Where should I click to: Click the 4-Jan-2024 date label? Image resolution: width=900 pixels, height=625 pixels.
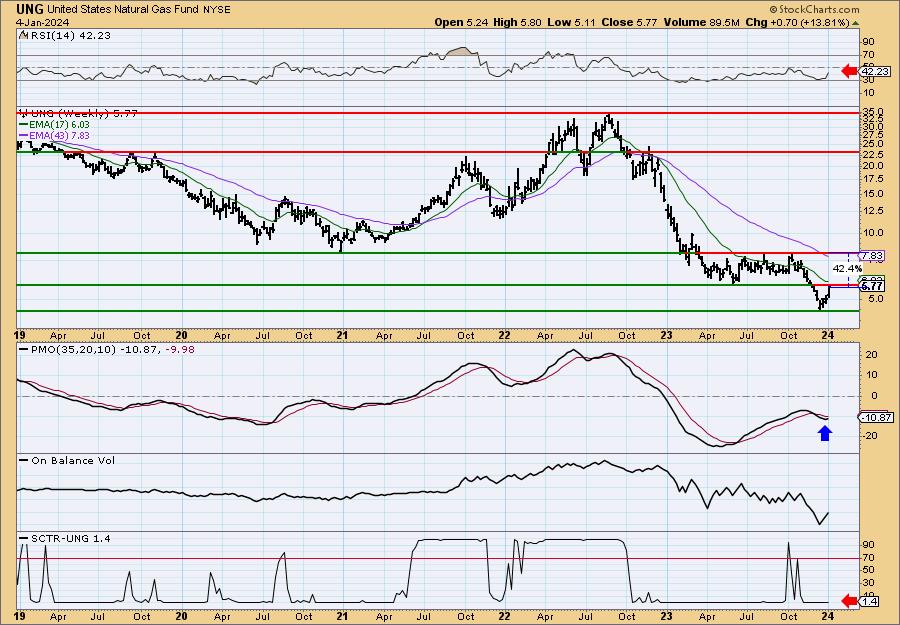pos(42,22)
